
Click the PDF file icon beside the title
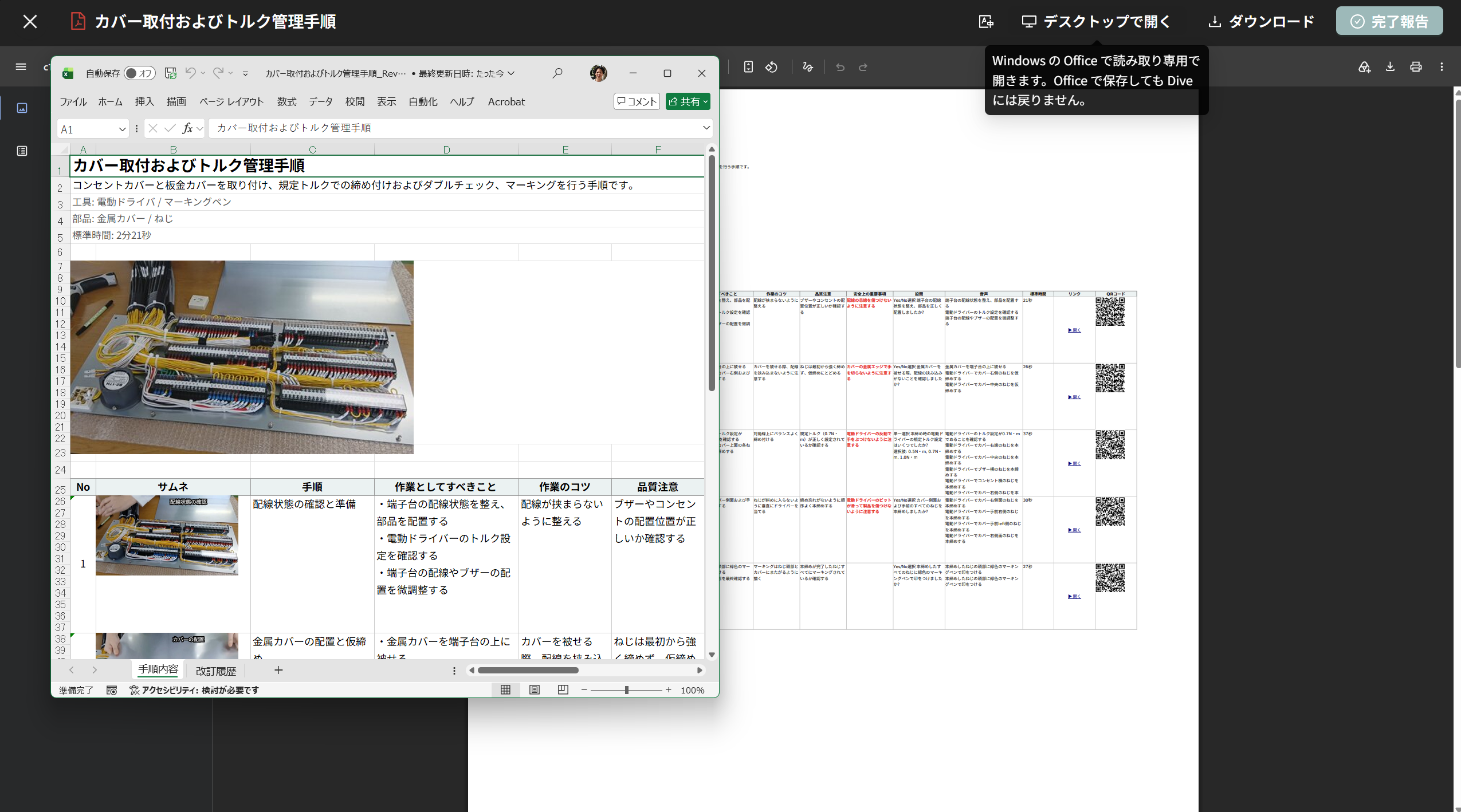(x=78, y=21)
